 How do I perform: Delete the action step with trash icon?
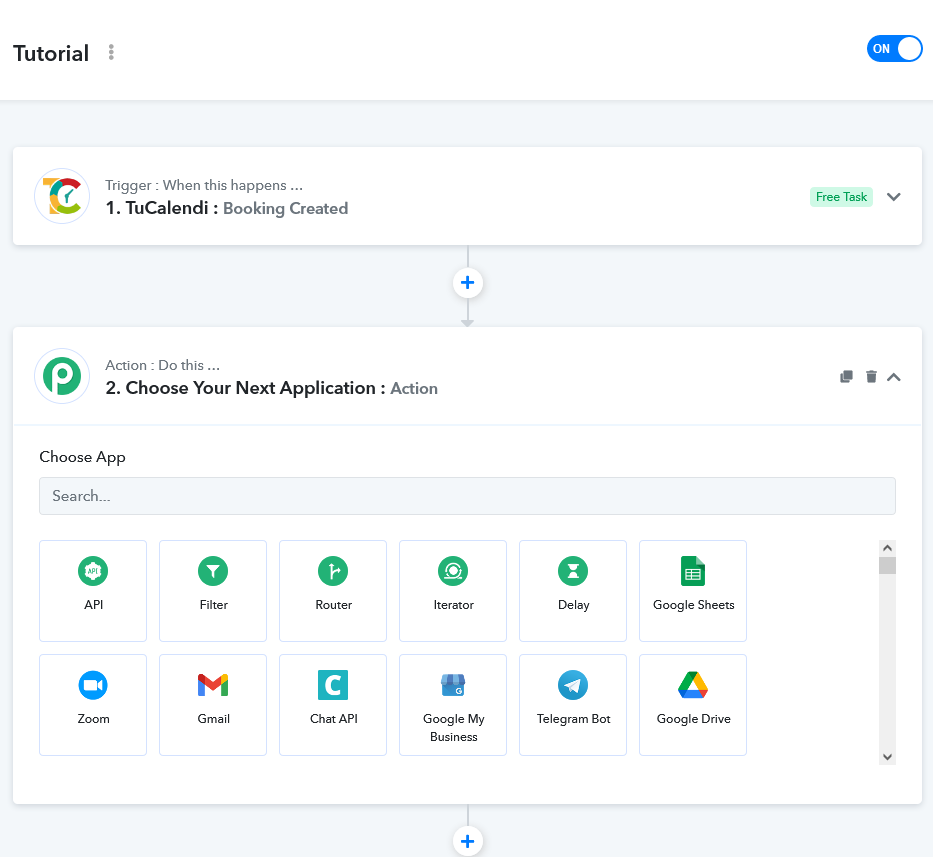click(x=871, y=377)
